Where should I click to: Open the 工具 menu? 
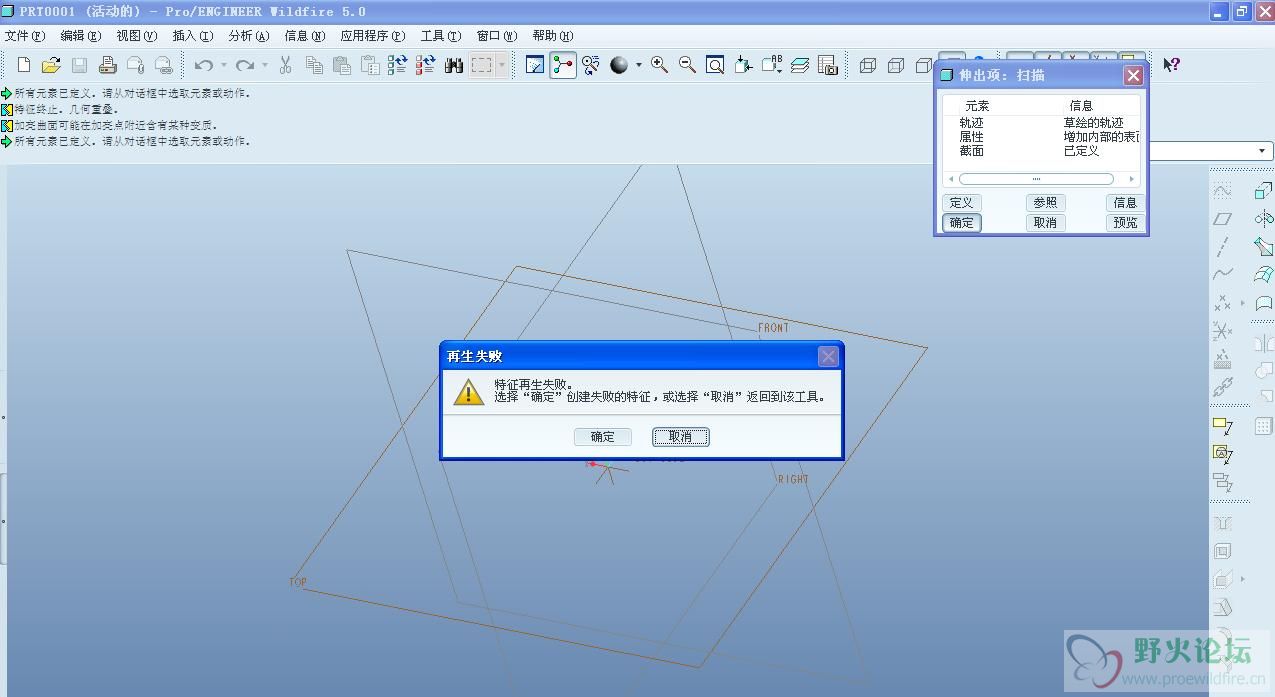[441, 36]
